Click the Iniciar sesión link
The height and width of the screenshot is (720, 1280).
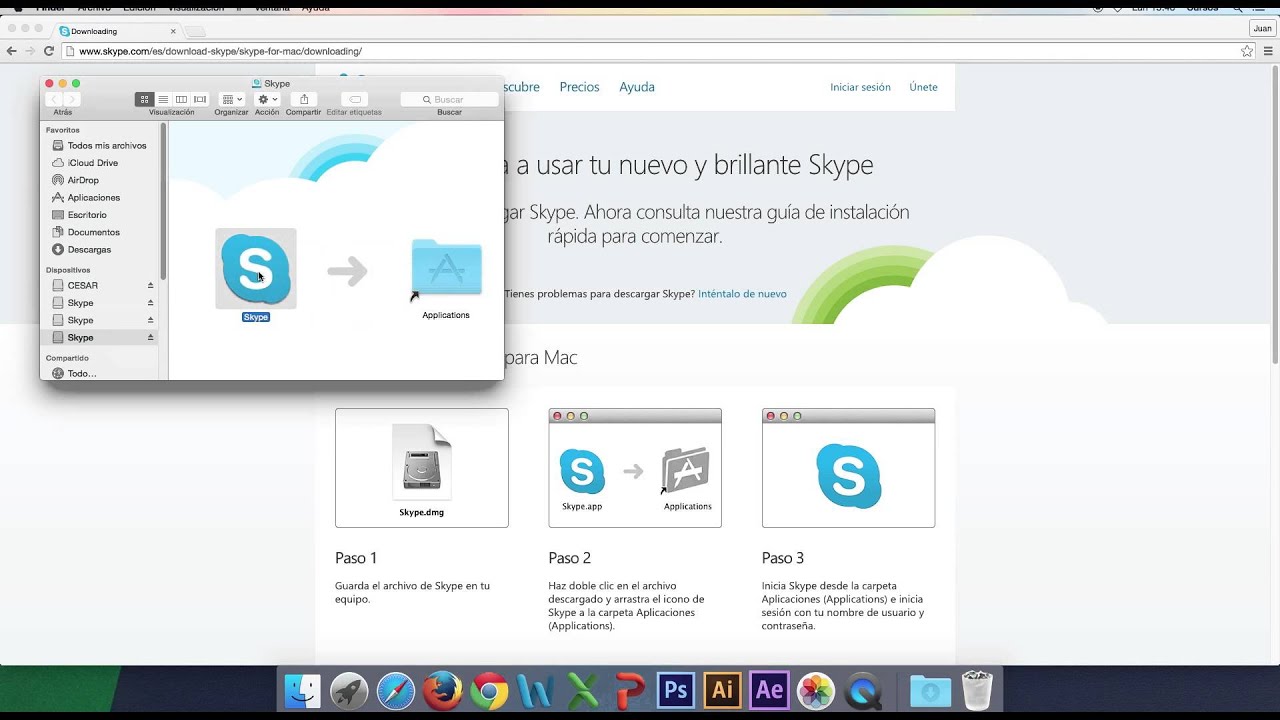[860, 87]
